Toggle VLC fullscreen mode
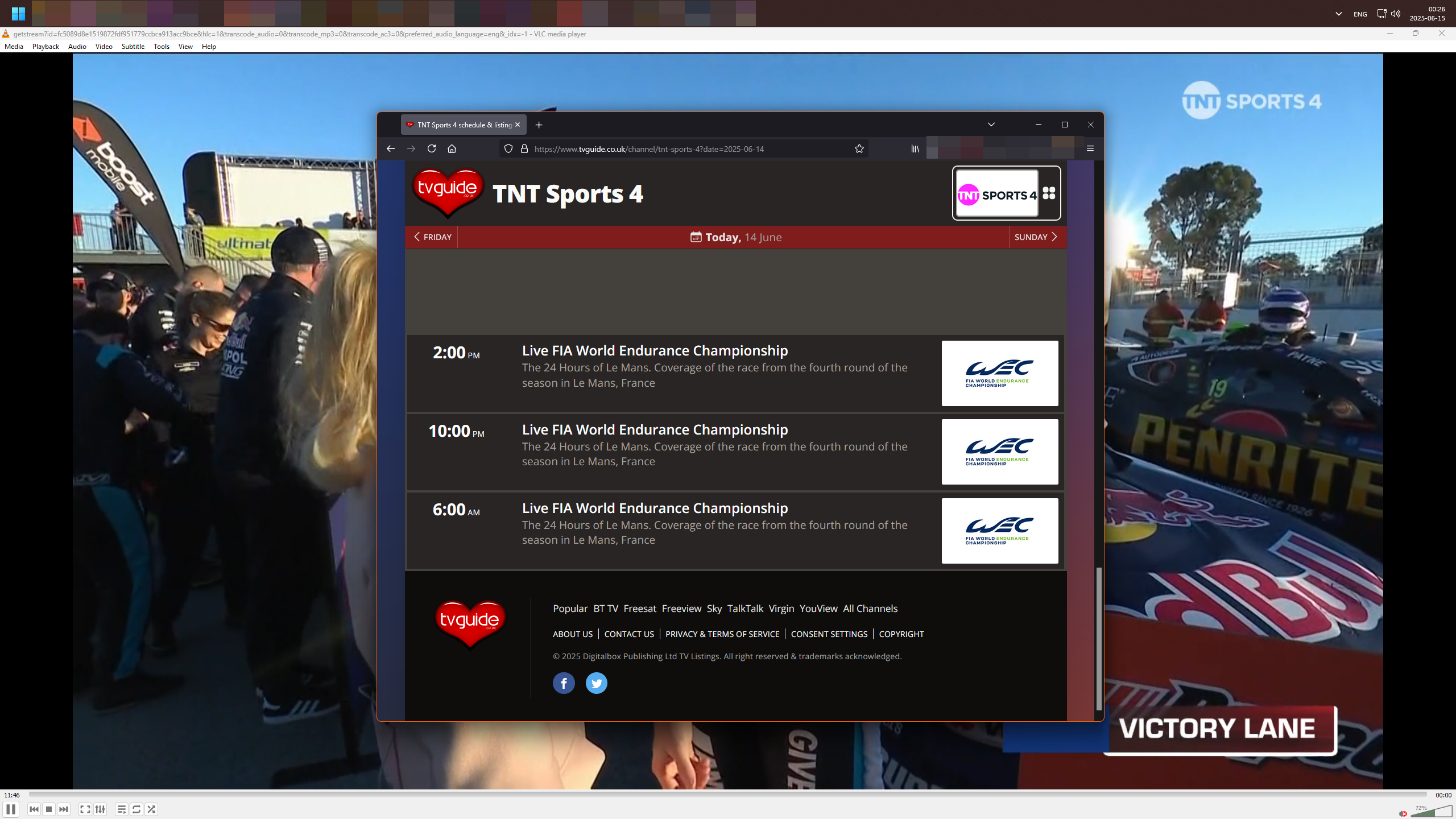Screen dimensions: 1456x819 click(x=85, y=809)
